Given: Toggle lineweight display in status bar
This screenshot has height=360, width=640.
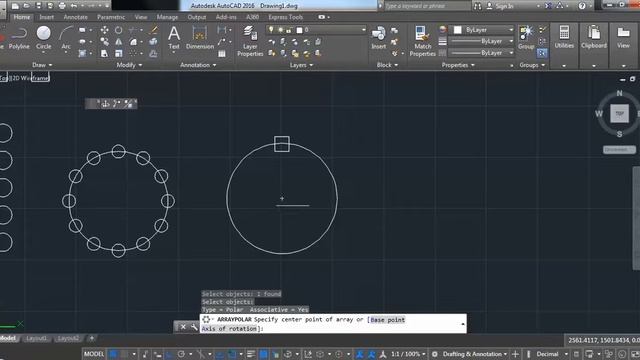Looking at the screenshot, I should 251,354.
